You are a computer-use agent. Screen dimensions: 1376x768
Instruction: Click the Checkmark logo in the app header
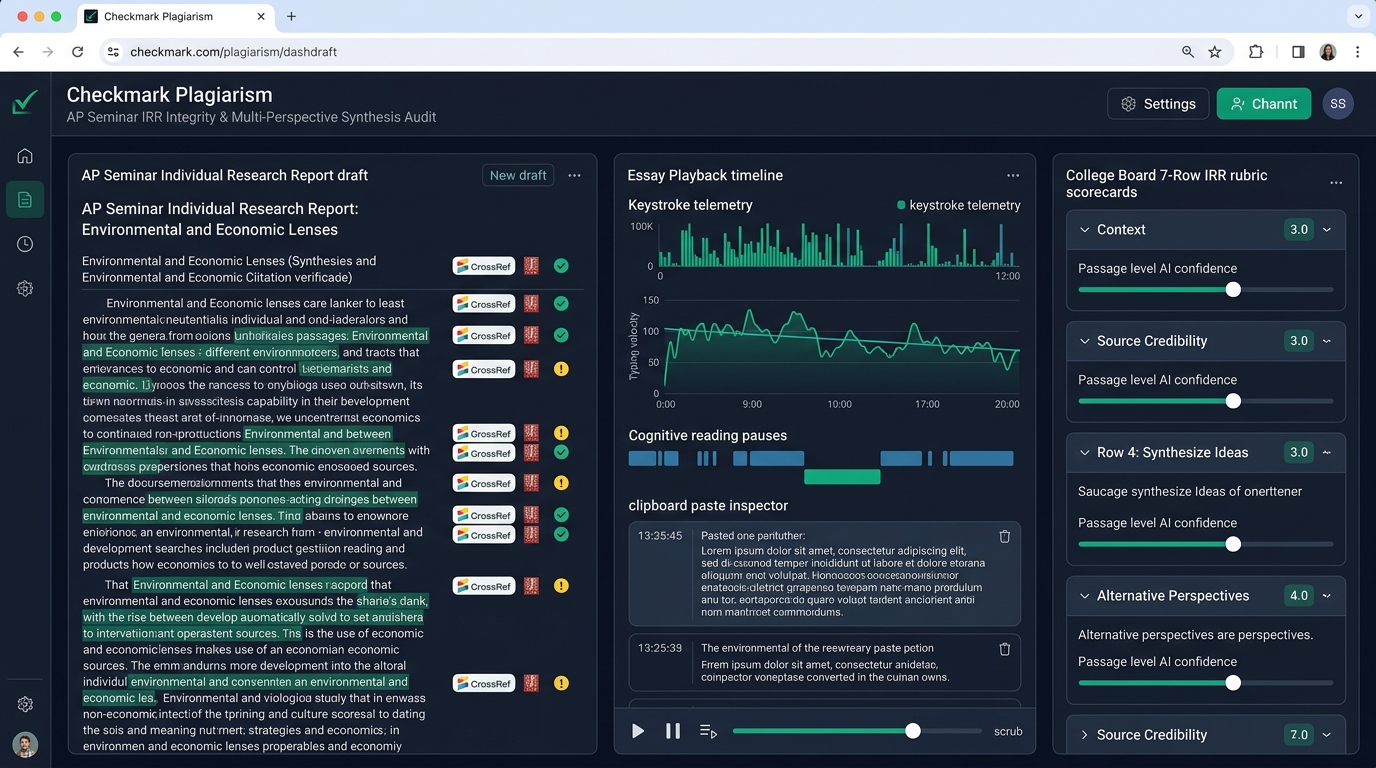click(25, 102)
